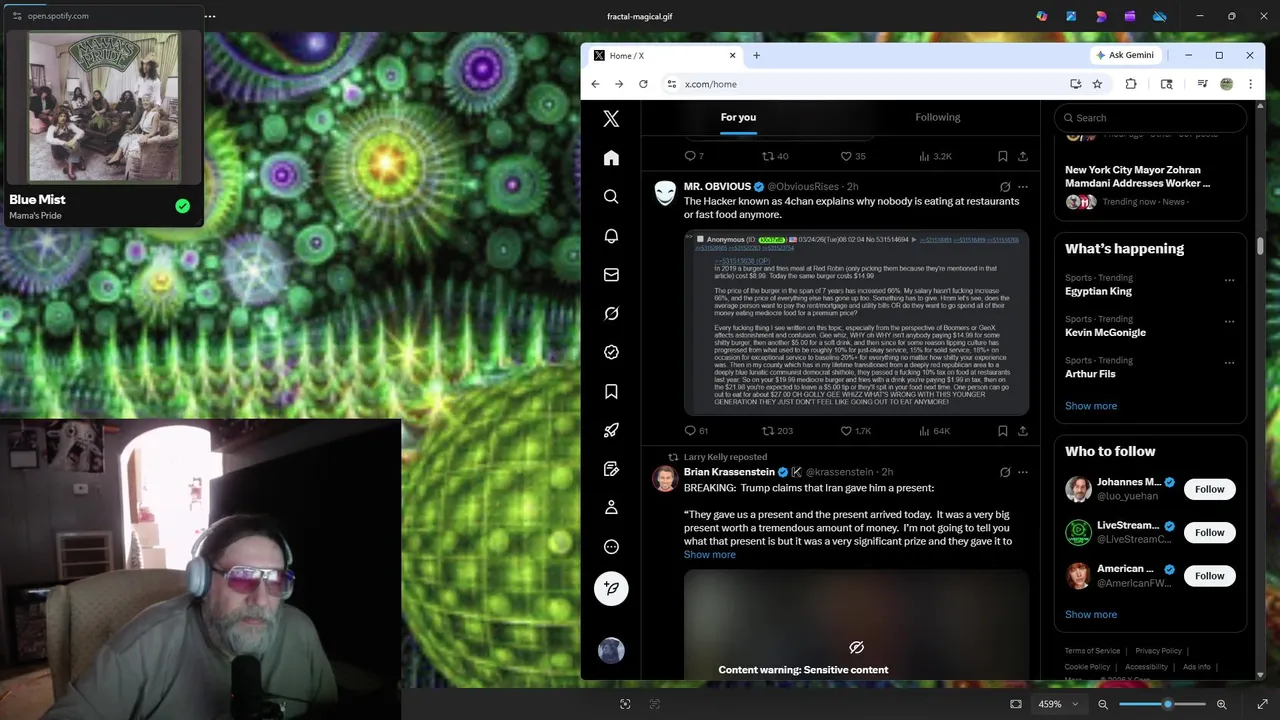Open the Zohran Mamdani news story

point(1137,177)
